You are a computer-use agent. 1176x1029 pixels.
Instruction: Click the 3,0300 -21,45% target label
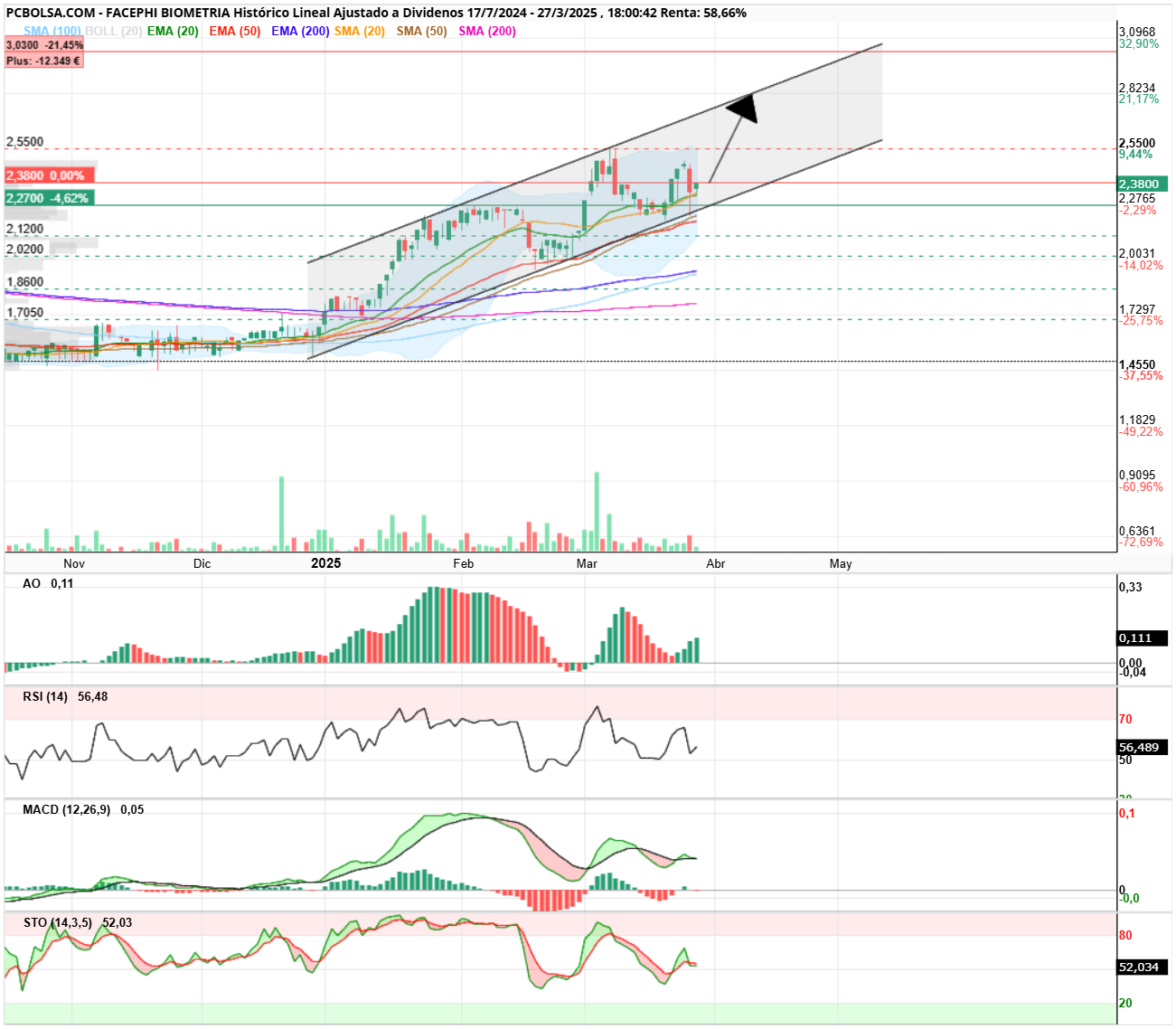(44, 44)
